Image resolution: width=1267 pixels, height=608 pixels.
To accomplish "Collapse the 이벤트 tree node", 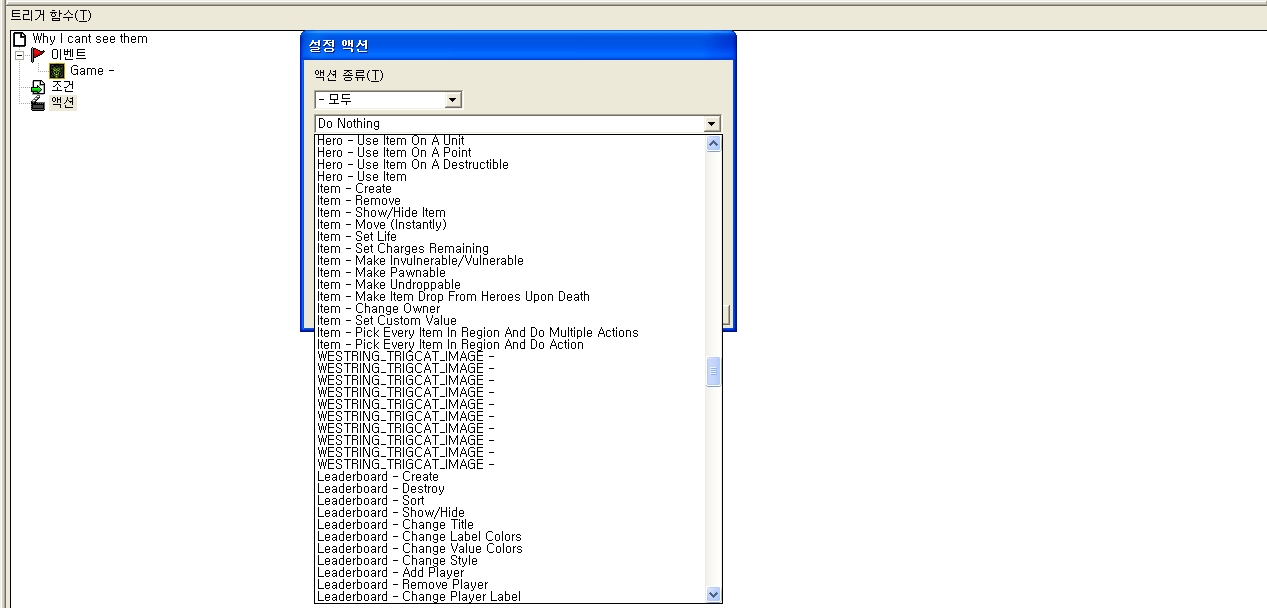I will [x=18, y=54].
